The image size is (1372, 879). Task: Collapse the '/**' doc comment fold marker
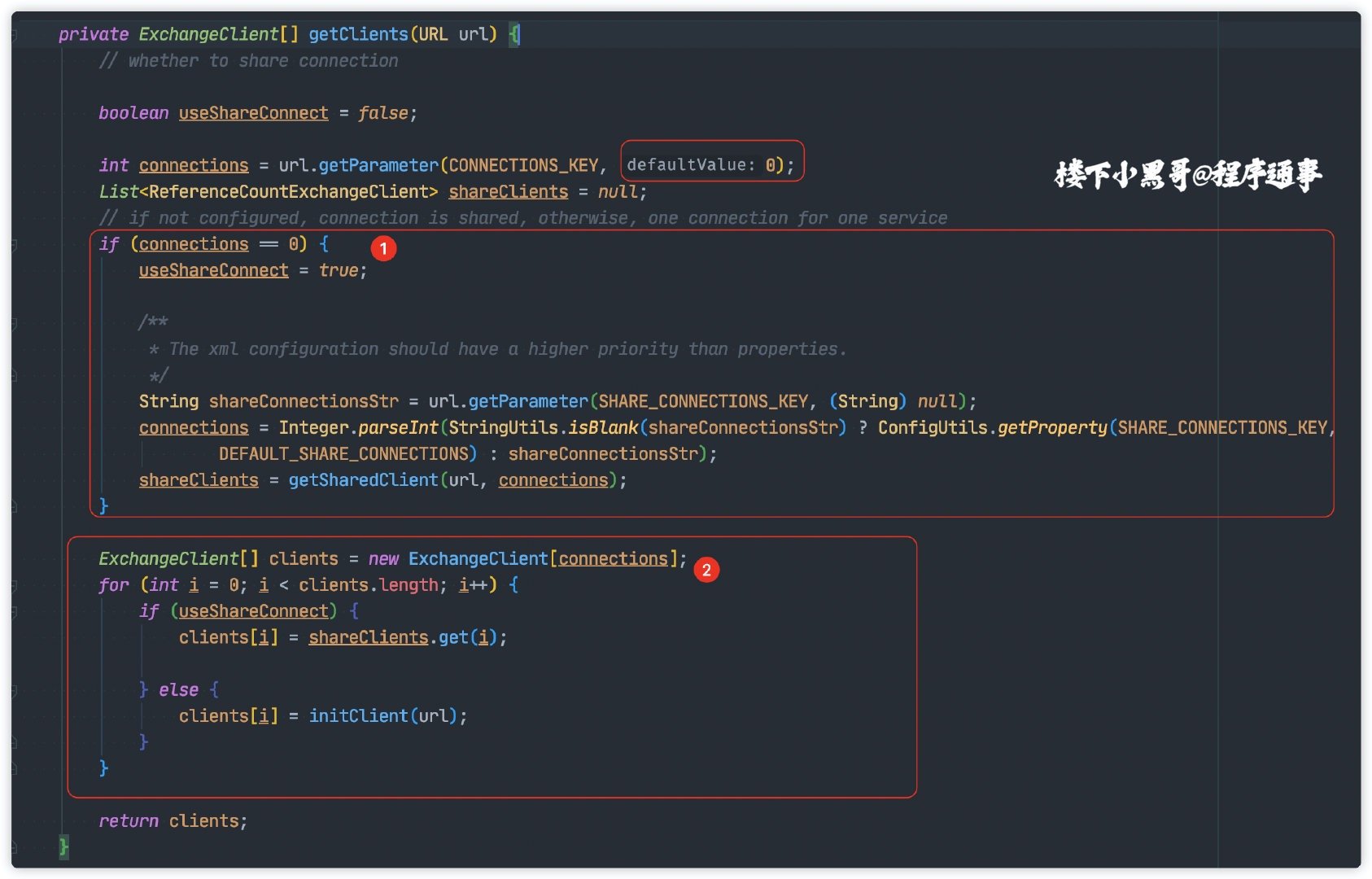(14, 323)
